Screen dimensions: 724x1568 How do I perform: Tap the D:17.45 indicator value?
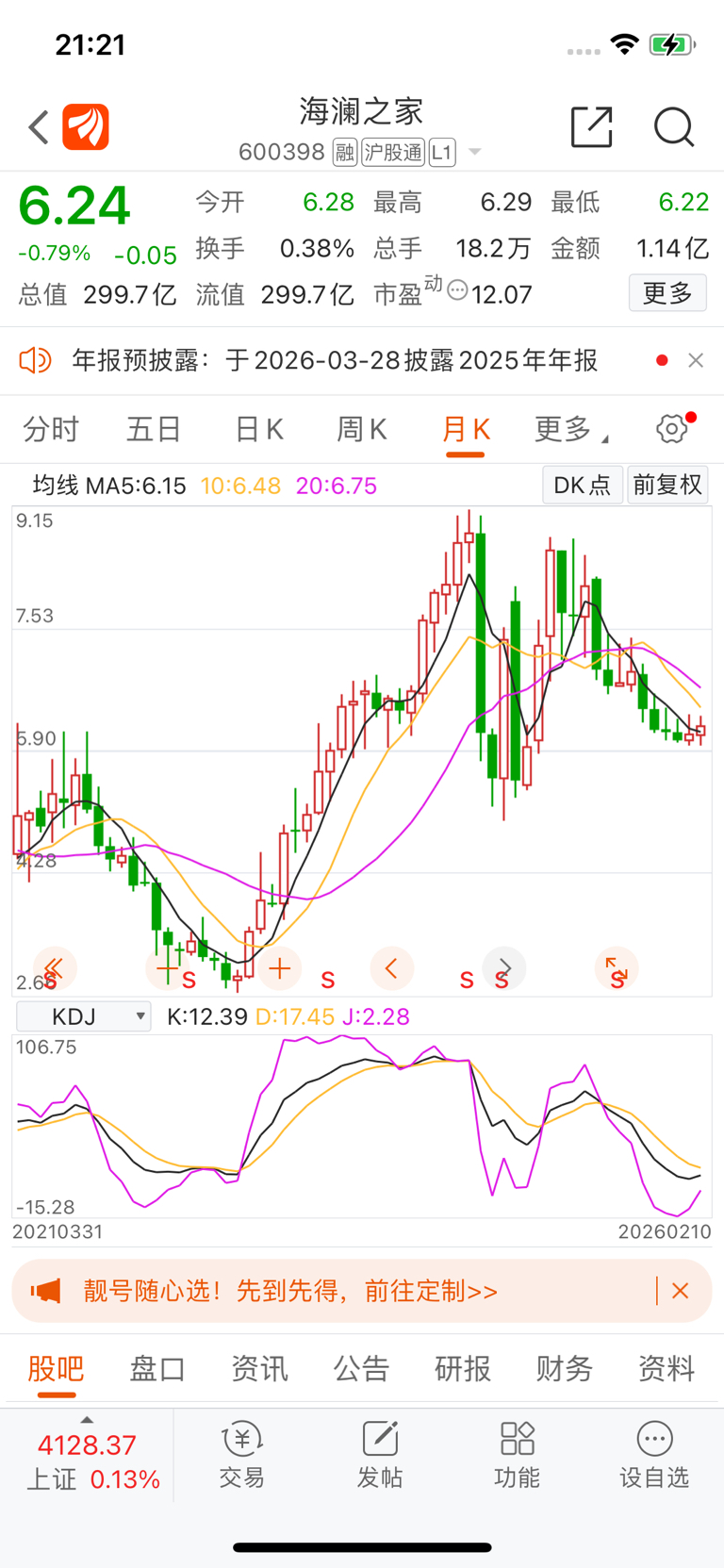(295, 1016)
